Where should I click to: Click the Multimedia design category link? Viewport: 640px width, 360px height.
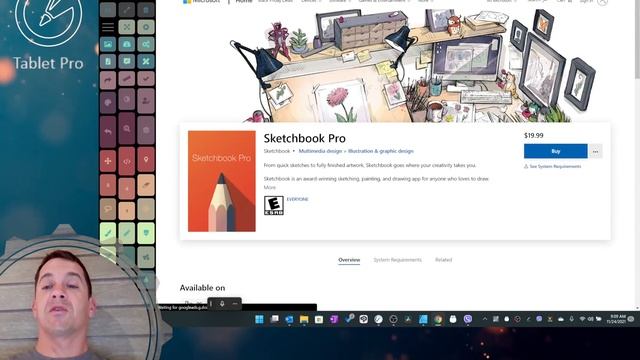coord(320,151)
